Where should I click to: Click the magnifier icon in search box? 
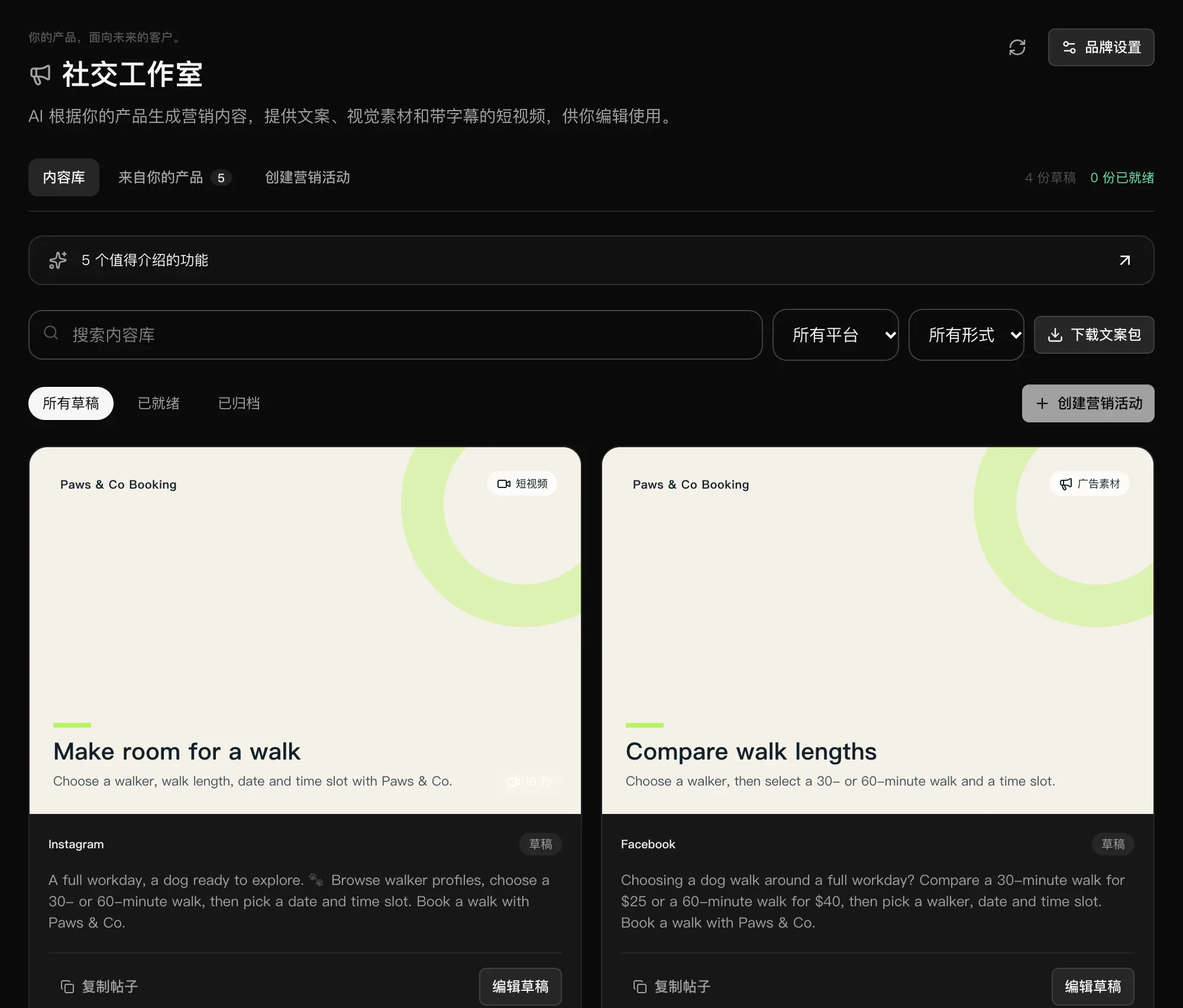(x=51, y=333)
